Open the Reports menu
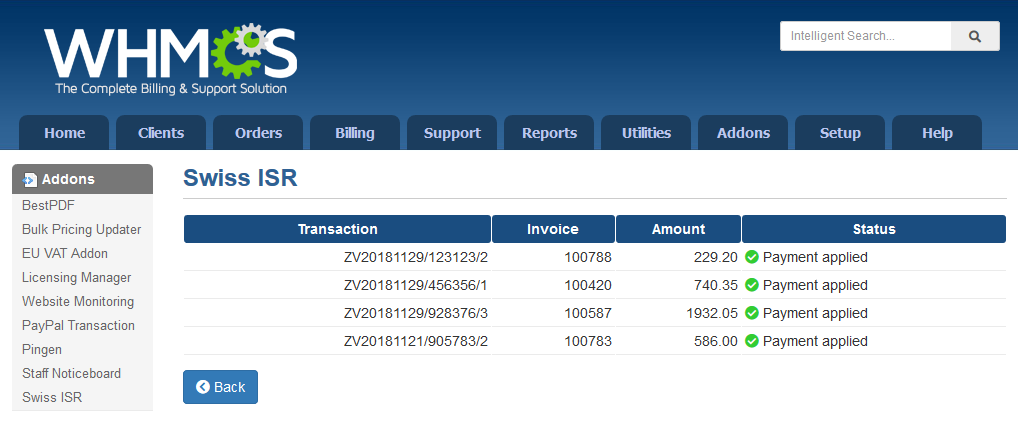 click(x=549, y=133)
